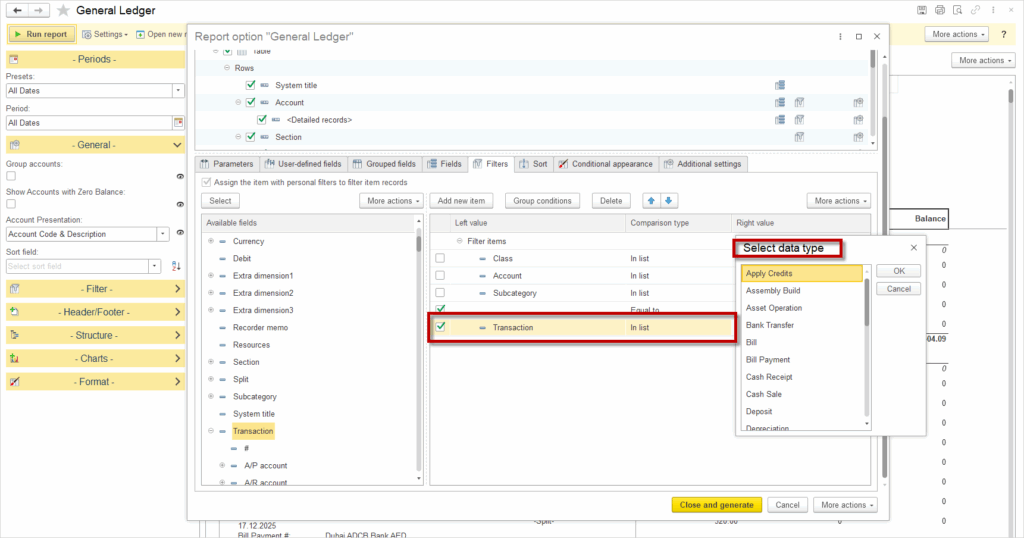This screenshot has height=538, width=1024.
Task: Open the Grouped fields tab
Action: (384, 164)
